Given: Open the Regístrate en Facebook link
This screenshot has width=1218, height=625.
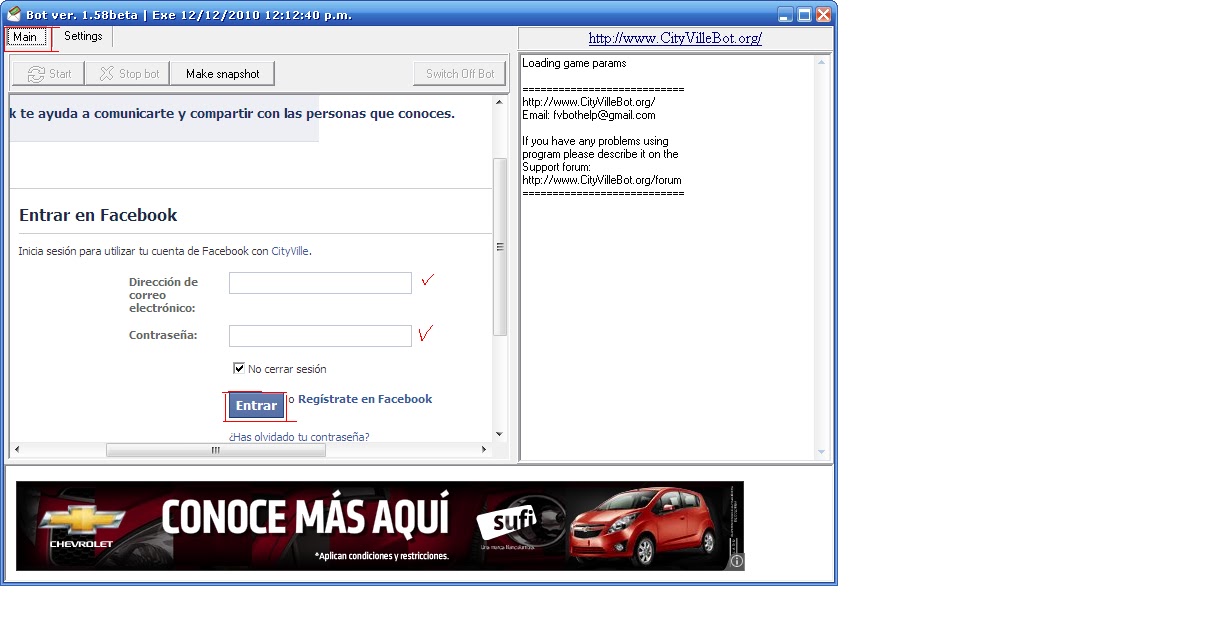Looking at the screenshot, I should pyautogui.click(x=365, y=399).
